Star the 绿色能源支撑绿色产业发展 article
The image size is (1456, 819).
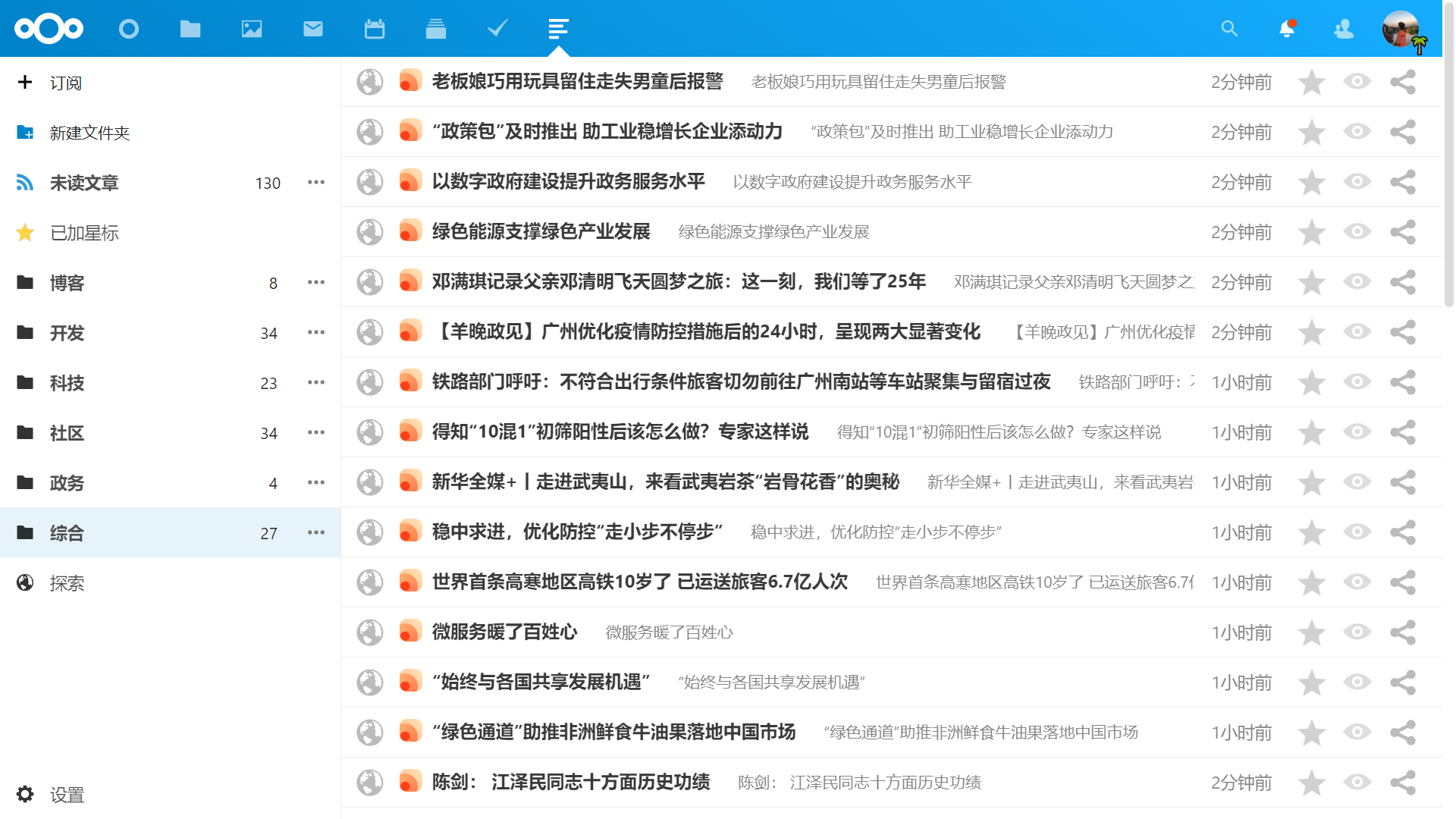(x=1311, y=232)
